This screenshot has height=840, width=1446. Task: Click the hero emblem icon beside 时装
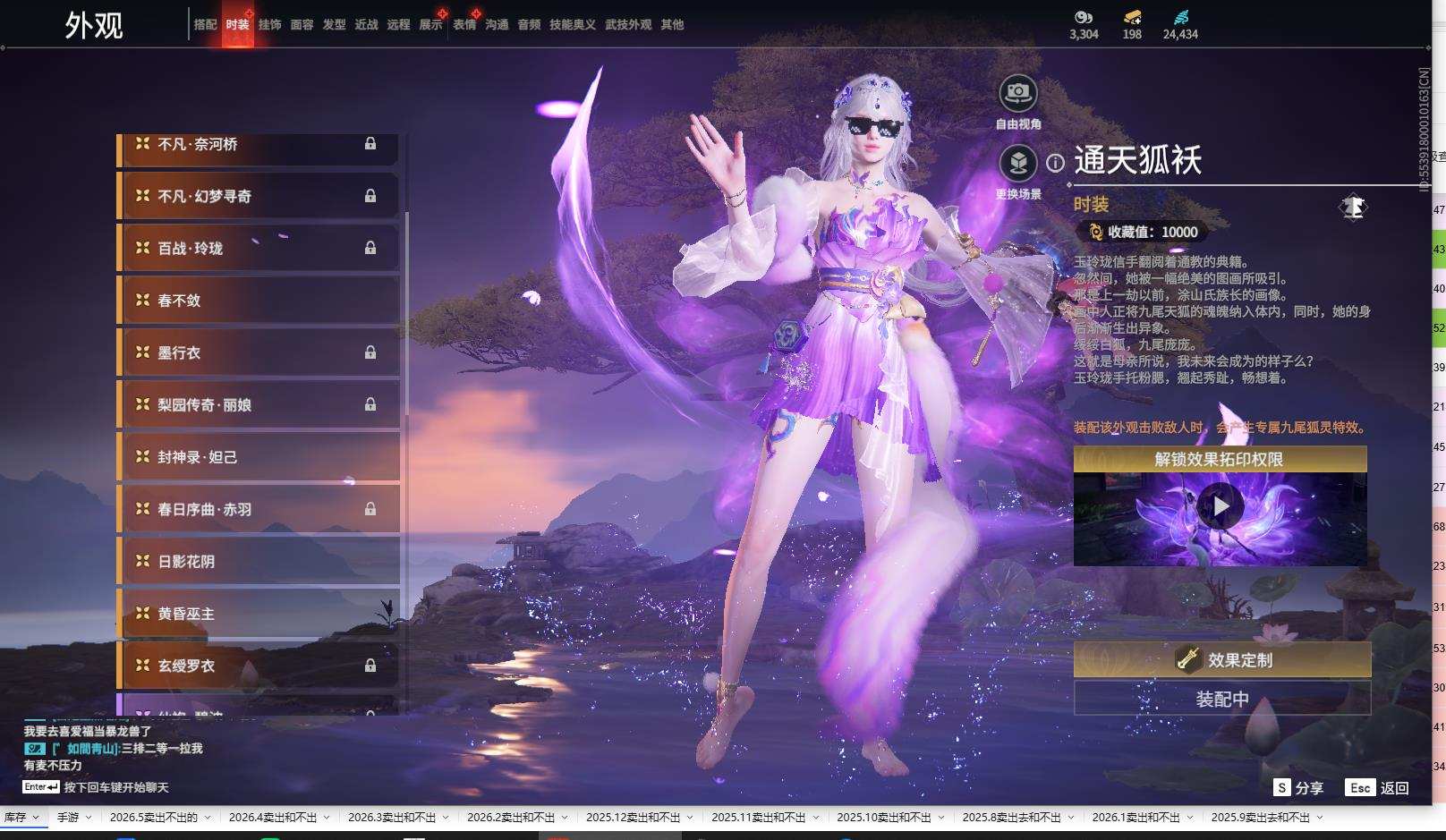point(1353,208)
